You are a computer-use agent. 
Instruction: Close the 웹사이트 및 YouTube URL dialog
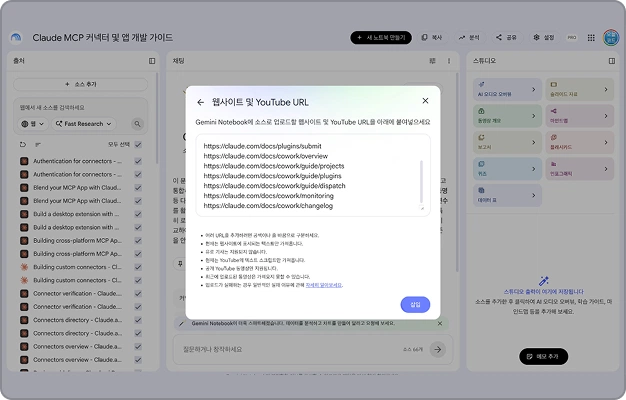[x=425, y=101]
